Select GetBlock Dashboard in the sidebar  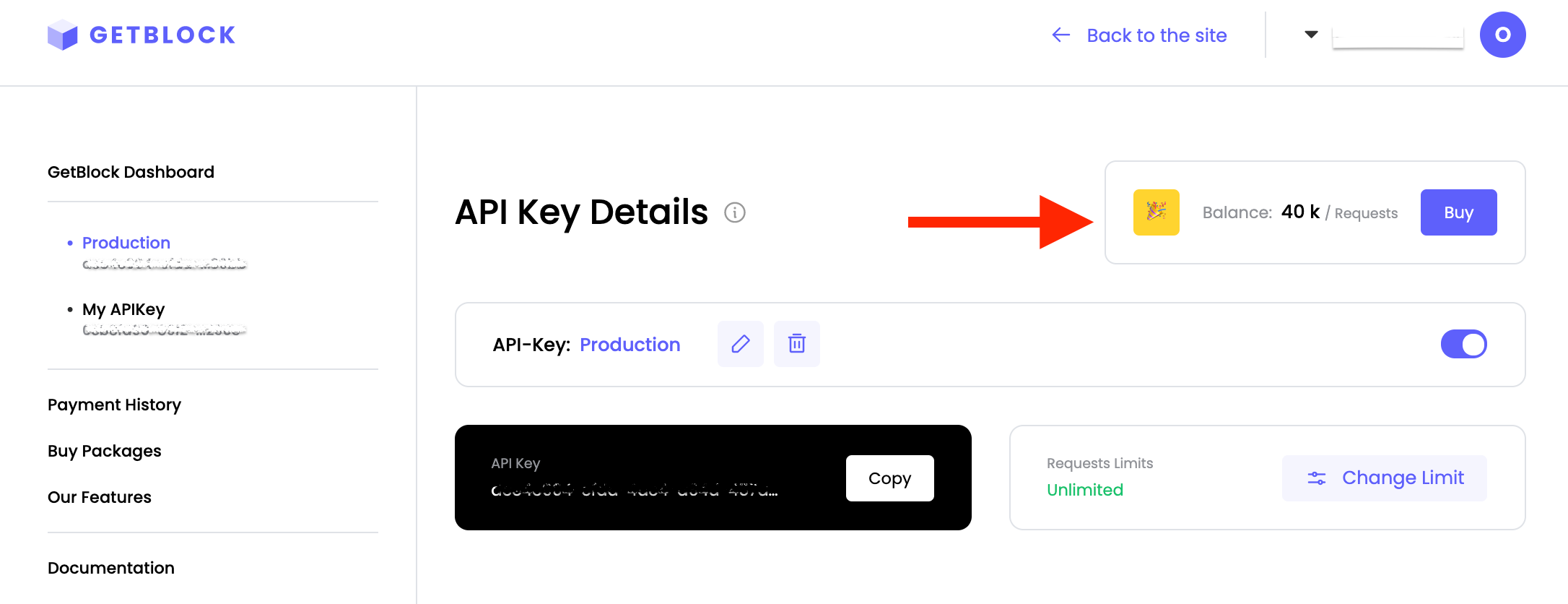(x=131, y=171)
